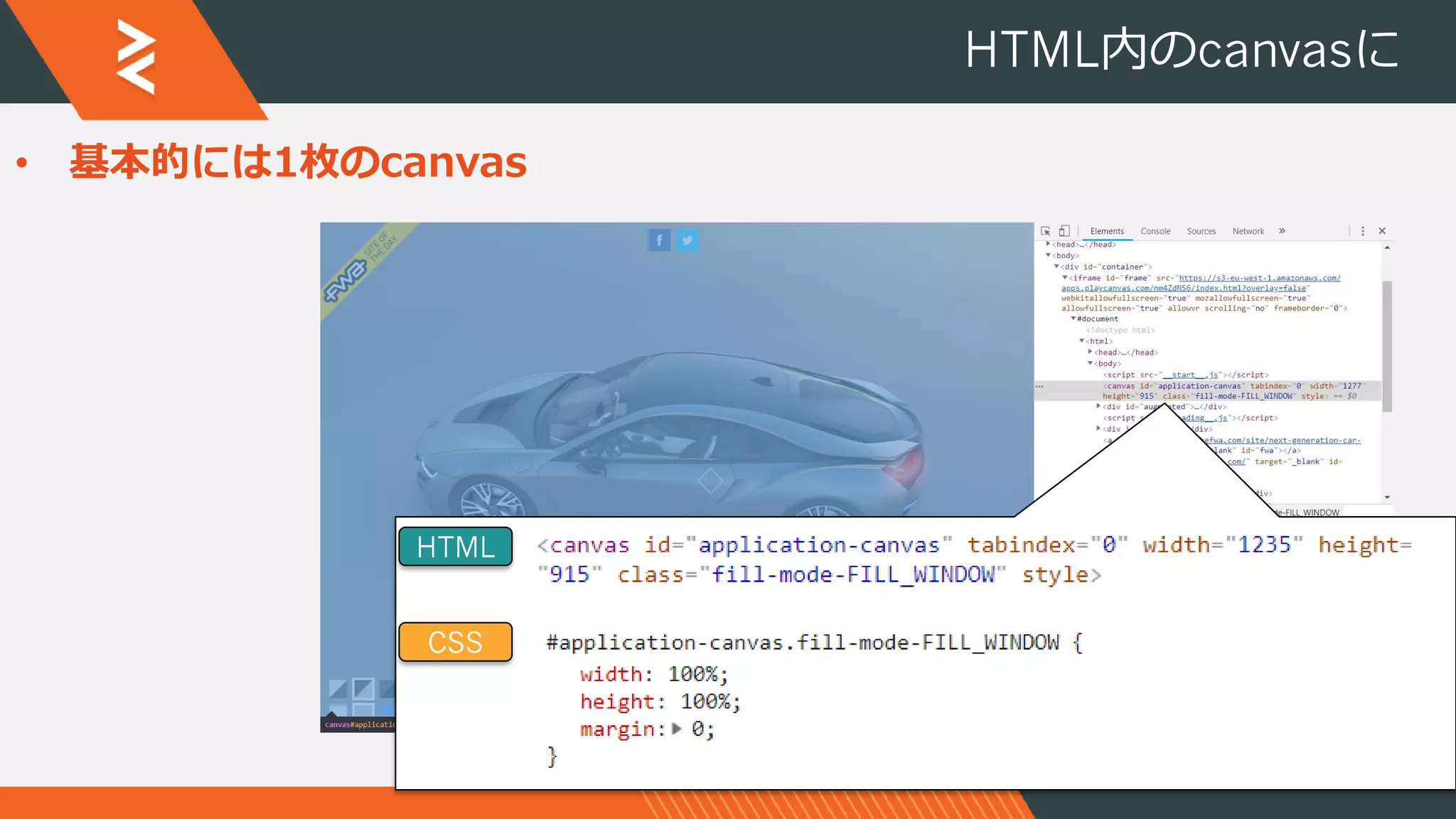Select the script src __start__.js row

pos(1186,375)
